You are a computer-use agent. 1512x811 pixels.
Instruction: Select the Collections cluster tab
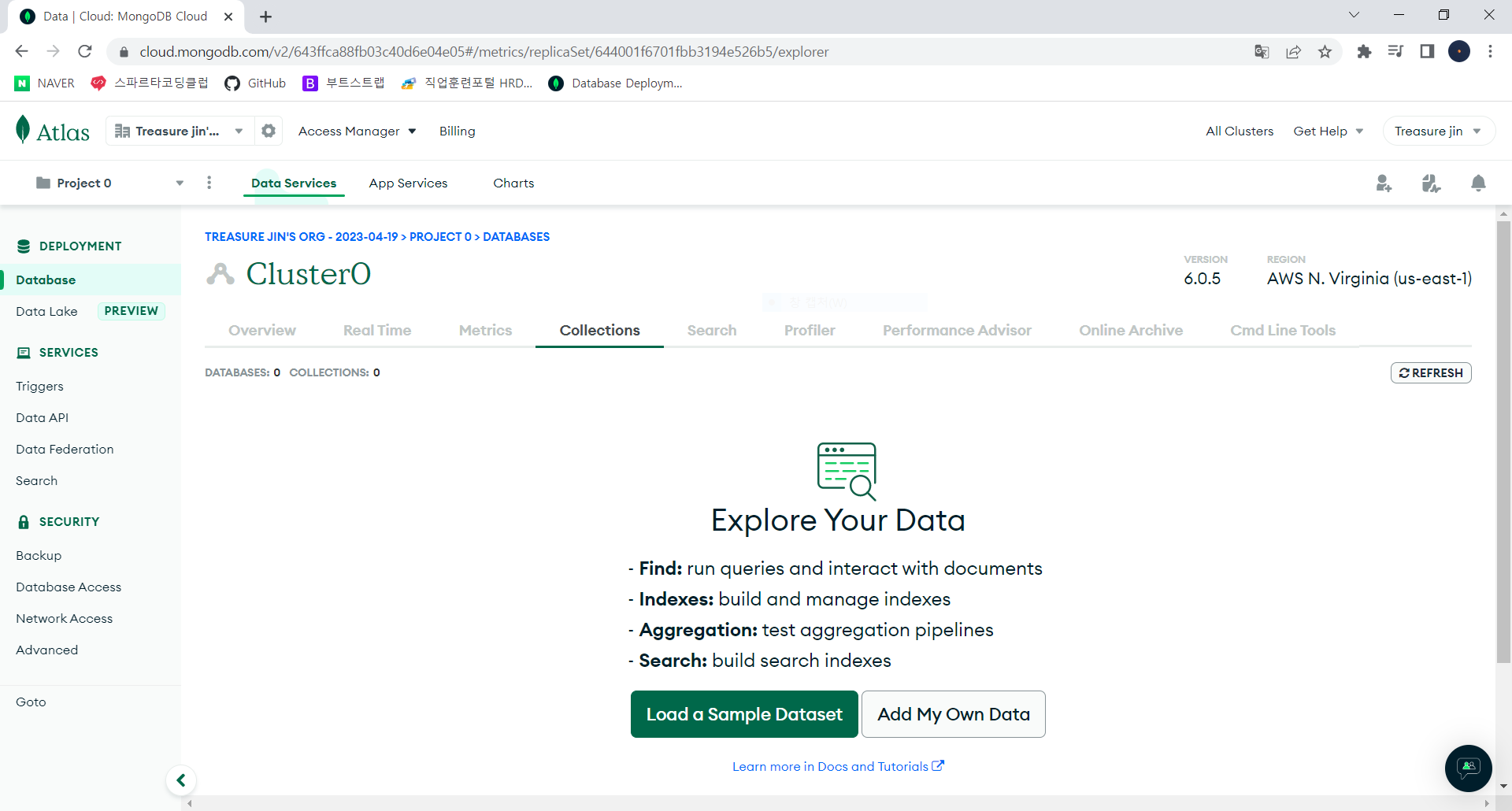[599, 331]
